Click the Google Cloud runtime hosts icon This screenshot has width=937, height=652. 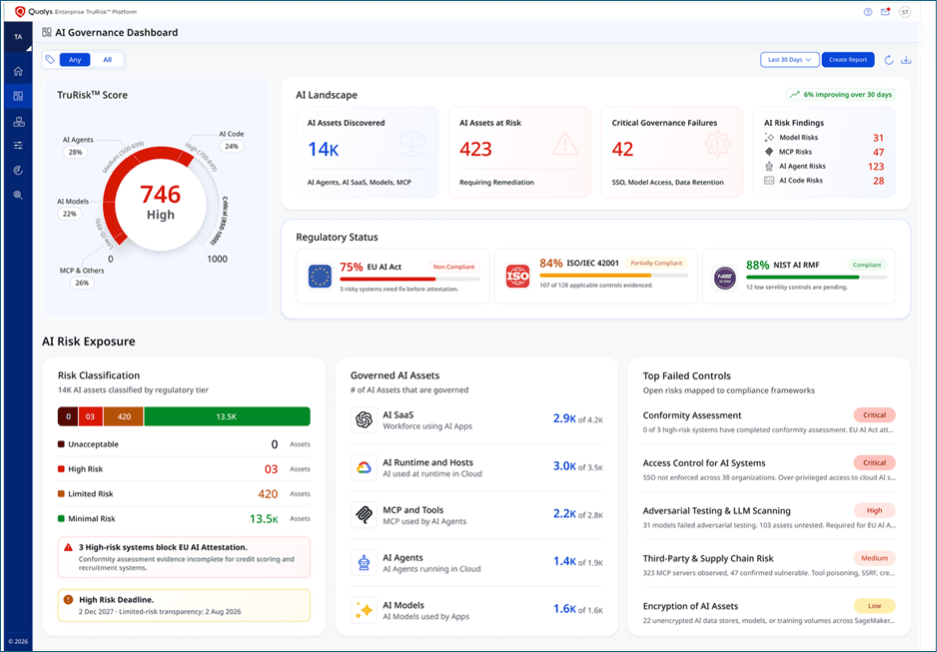pos(364,468)
